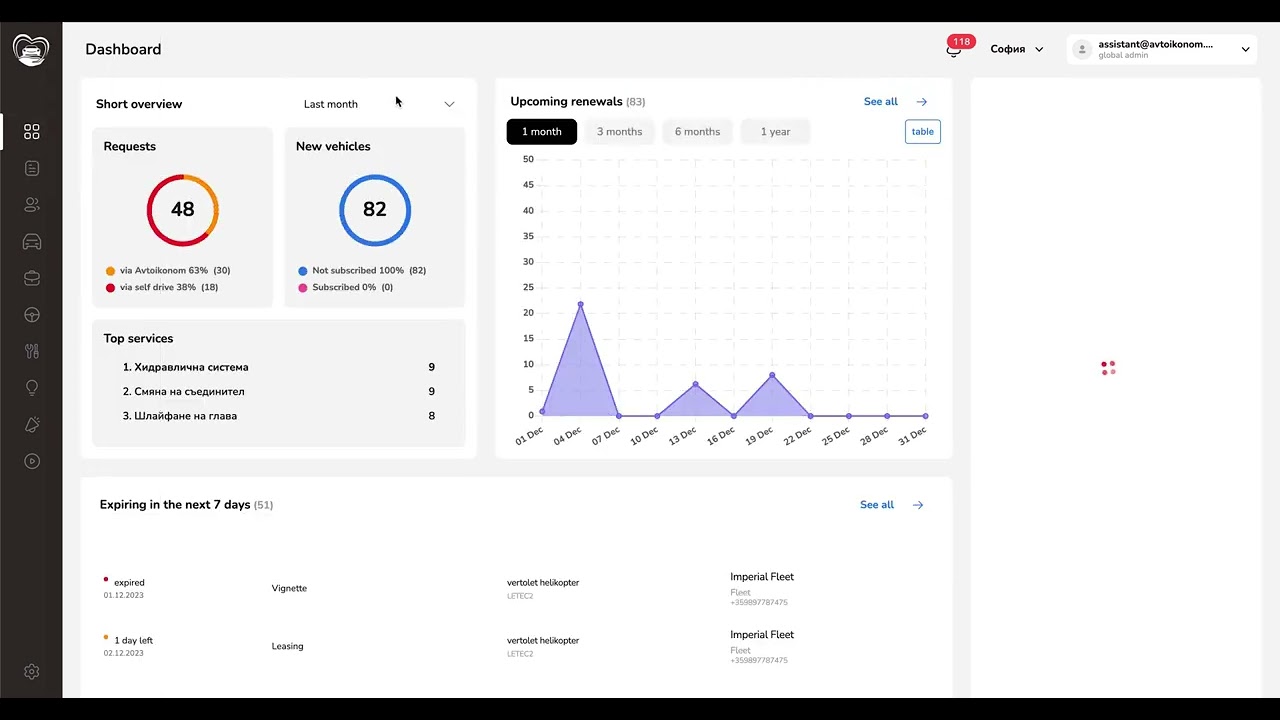This screenshot has width=1280, height=720.
Task: Click the New vehicles donut chart showing 82
Action: coord(375,210)
